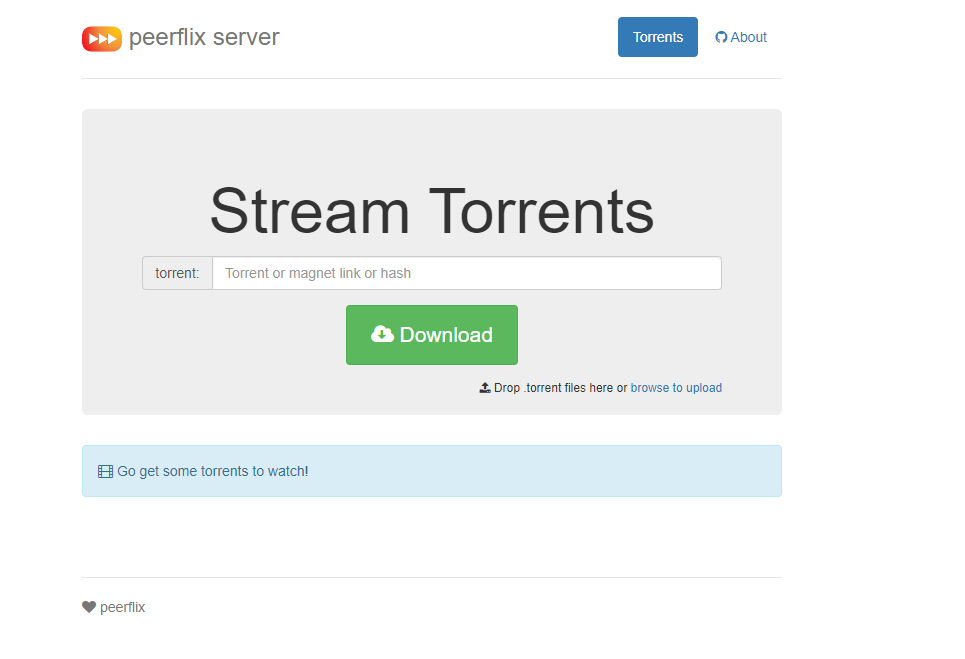Click the GitHub octocat icon beside About
Screen dimensions: 965x659
pos(720,36)
